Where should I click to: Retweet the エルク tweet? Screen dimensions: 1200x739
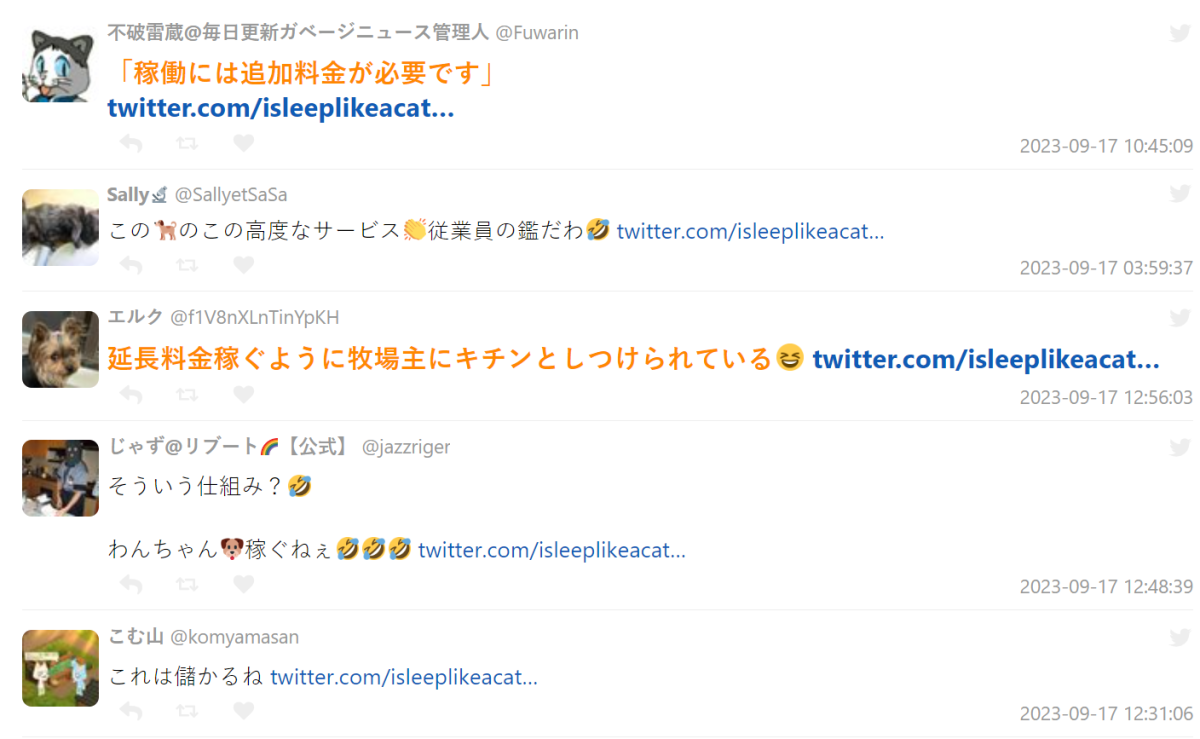(x=187, y=395)
